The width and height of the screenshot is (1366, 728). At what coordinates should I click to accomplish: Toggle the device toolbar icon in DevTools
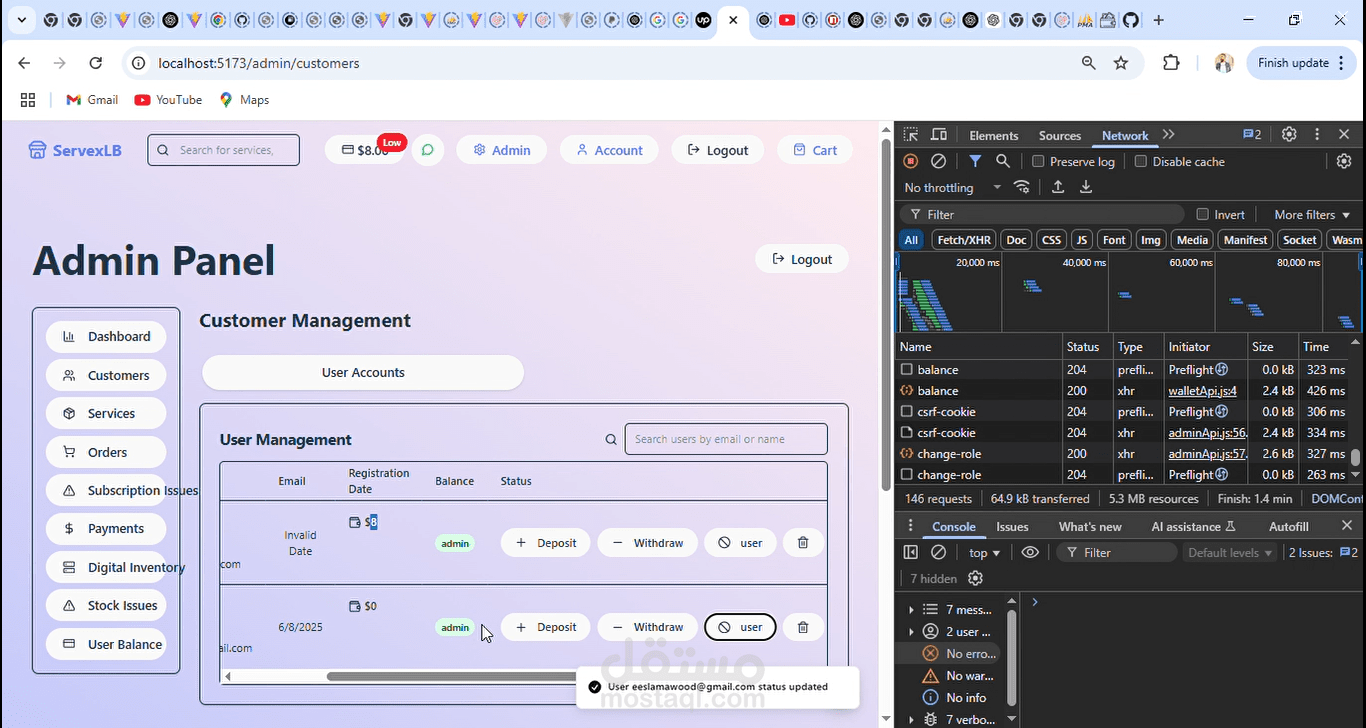pyautogui.click(x=939, y=135)
